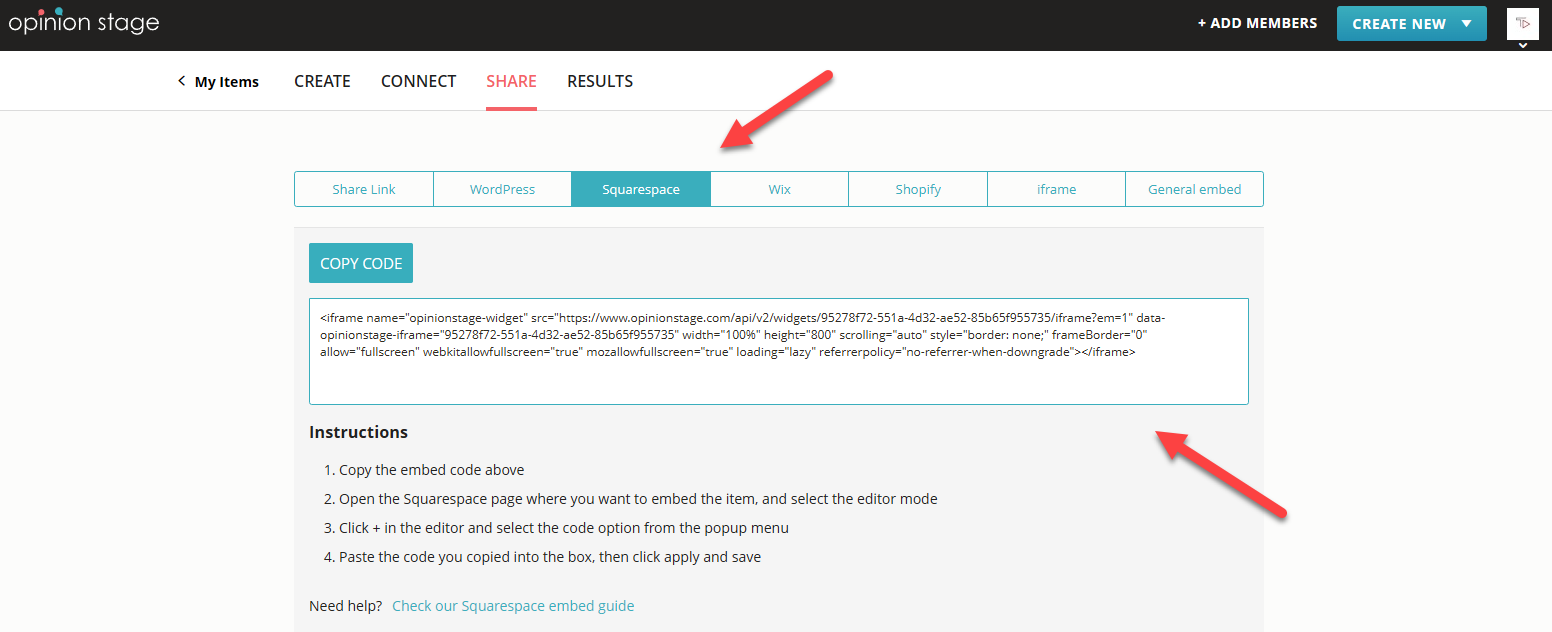Open the CONNECT section

pyautogui.click(x=418, y=81)
